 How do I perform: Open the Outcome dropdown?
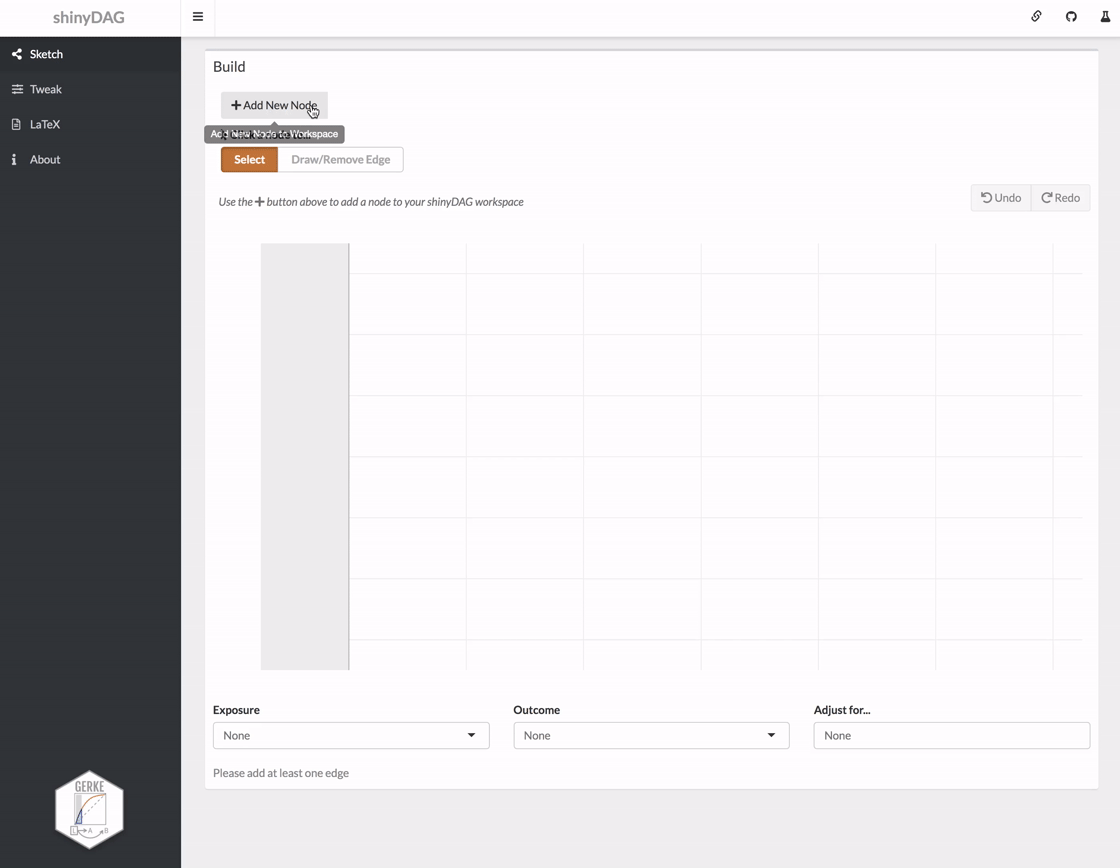(x=651, y=735)
